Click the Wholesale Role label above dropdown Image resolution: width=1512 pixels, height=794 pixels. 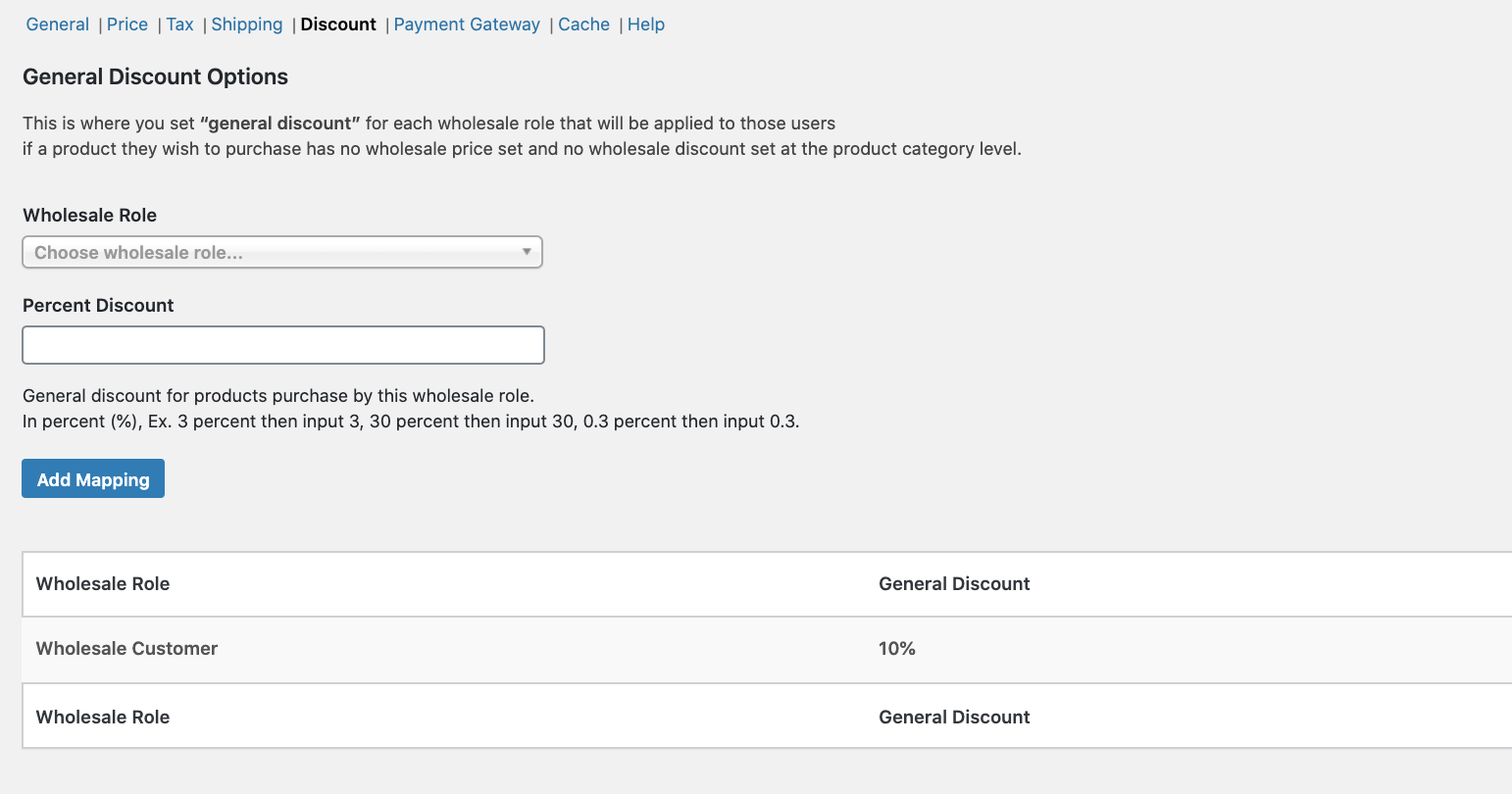(x=90, y=216)
